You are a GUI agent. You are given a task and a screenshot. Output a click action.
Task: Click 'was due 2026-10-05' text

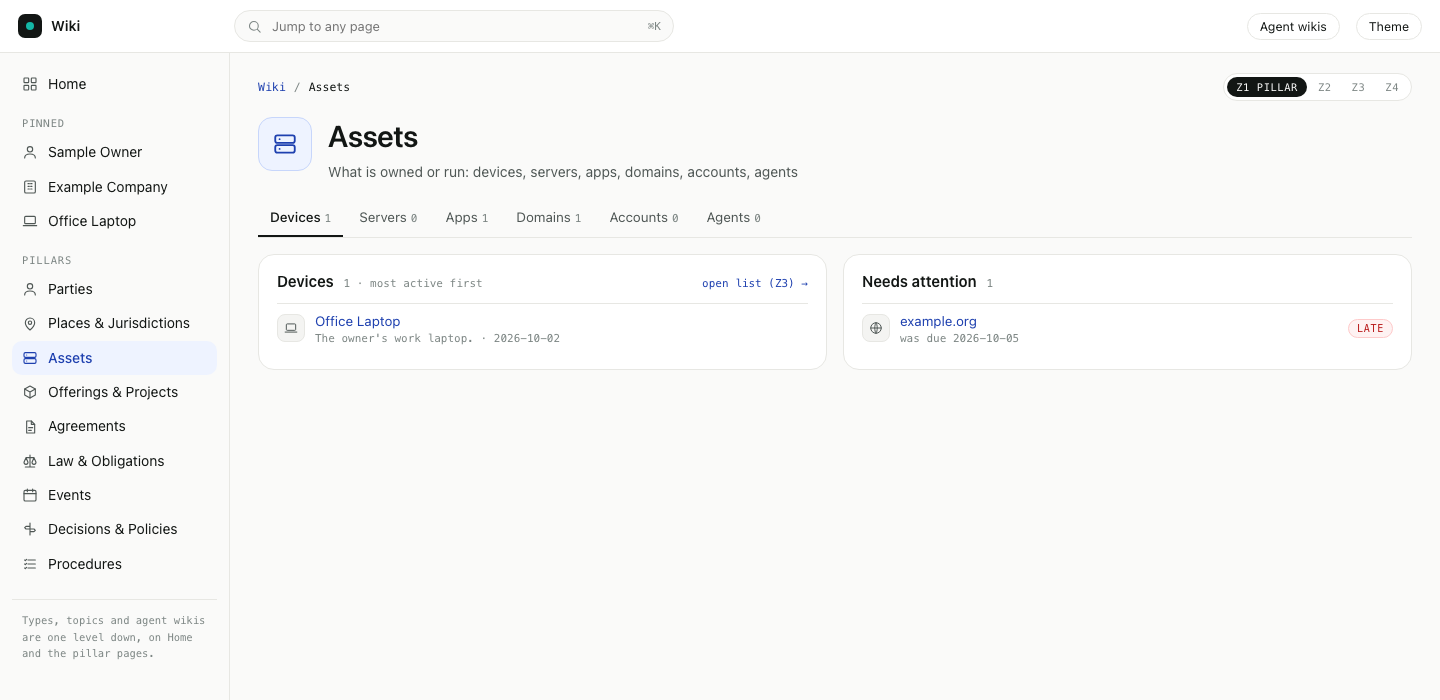coord(959,339)
